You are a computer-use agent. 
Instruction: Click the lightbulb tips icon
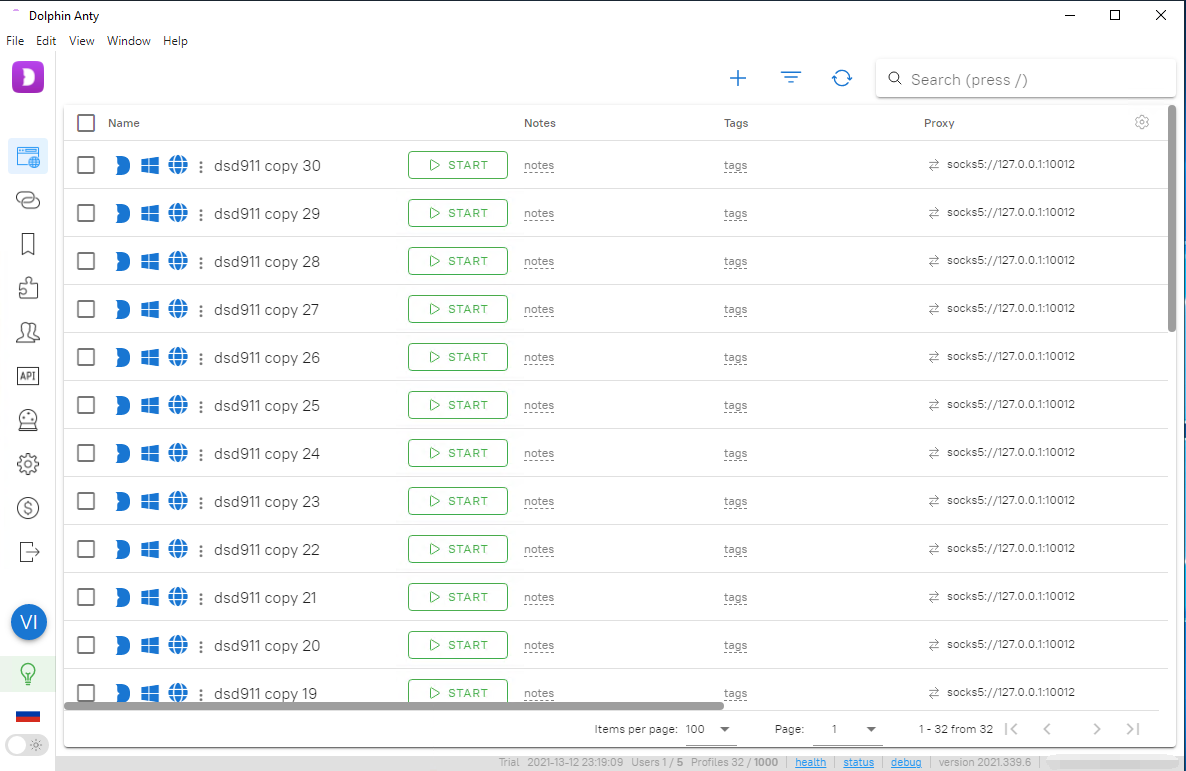pyautogui.click(x=28, y=673)
